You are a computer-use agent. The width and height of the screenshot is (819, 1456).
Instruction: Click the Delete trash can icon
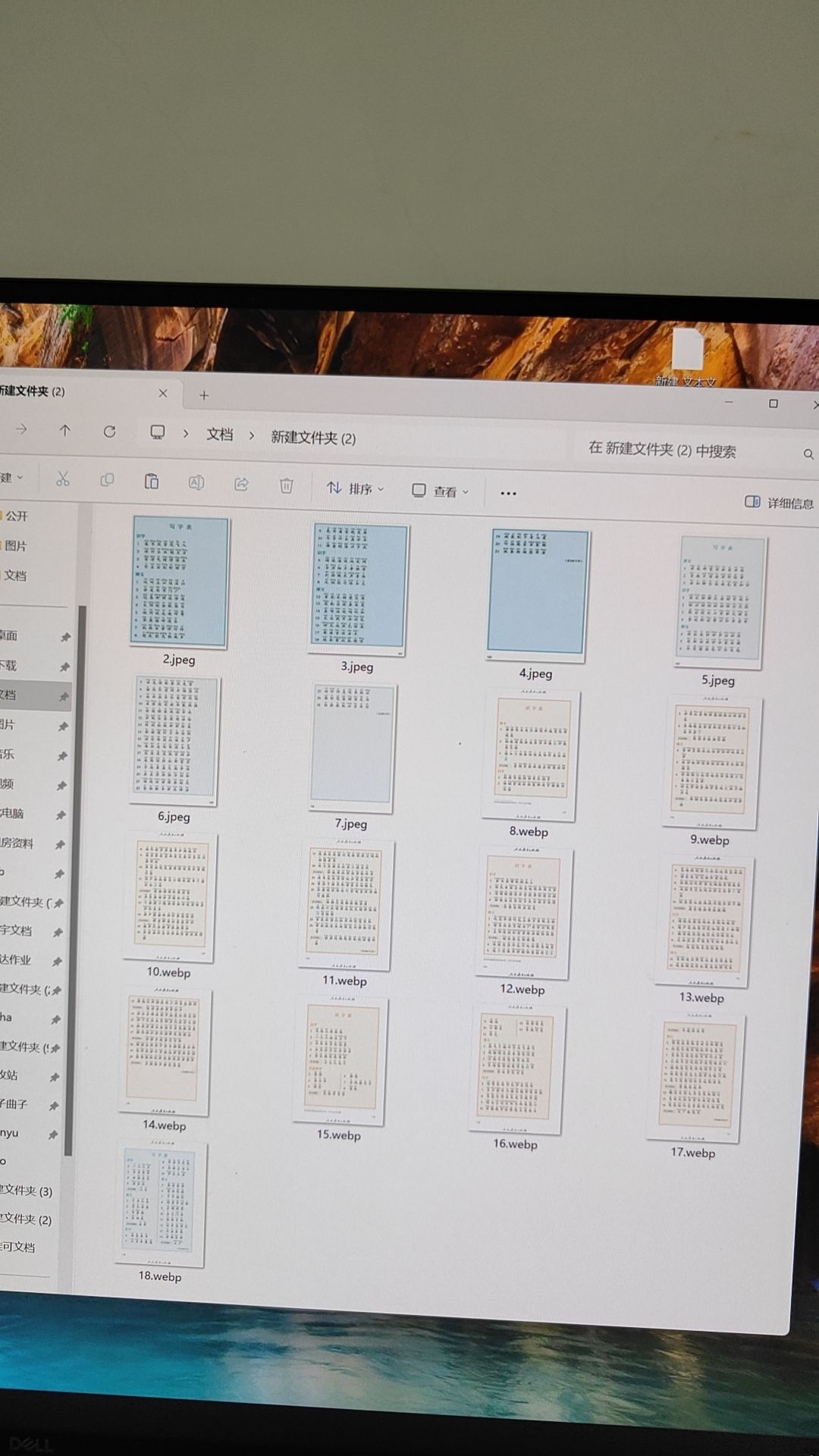pos(286,485)
